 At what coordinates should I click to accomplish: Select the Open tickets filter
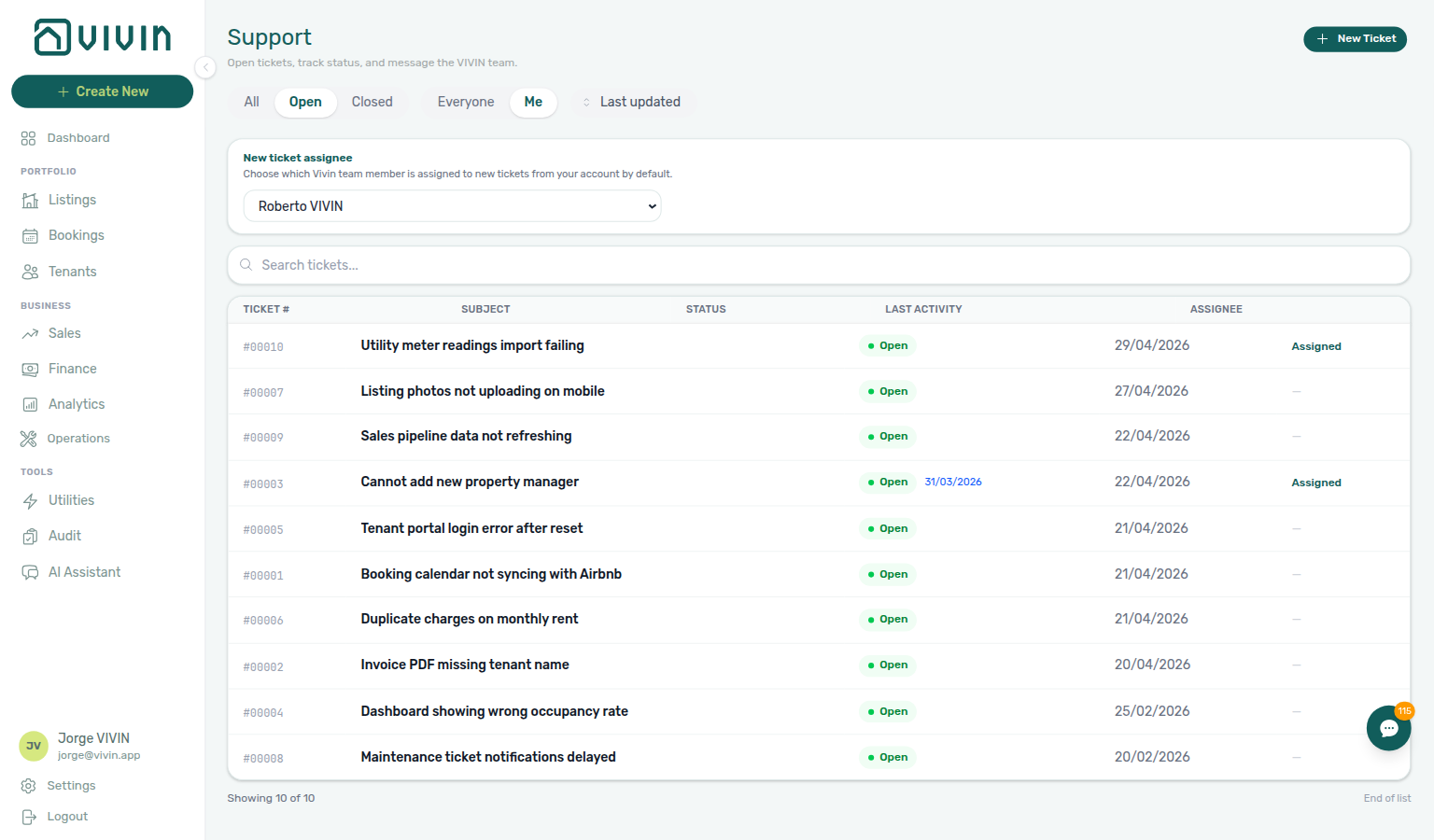[305, 102]
